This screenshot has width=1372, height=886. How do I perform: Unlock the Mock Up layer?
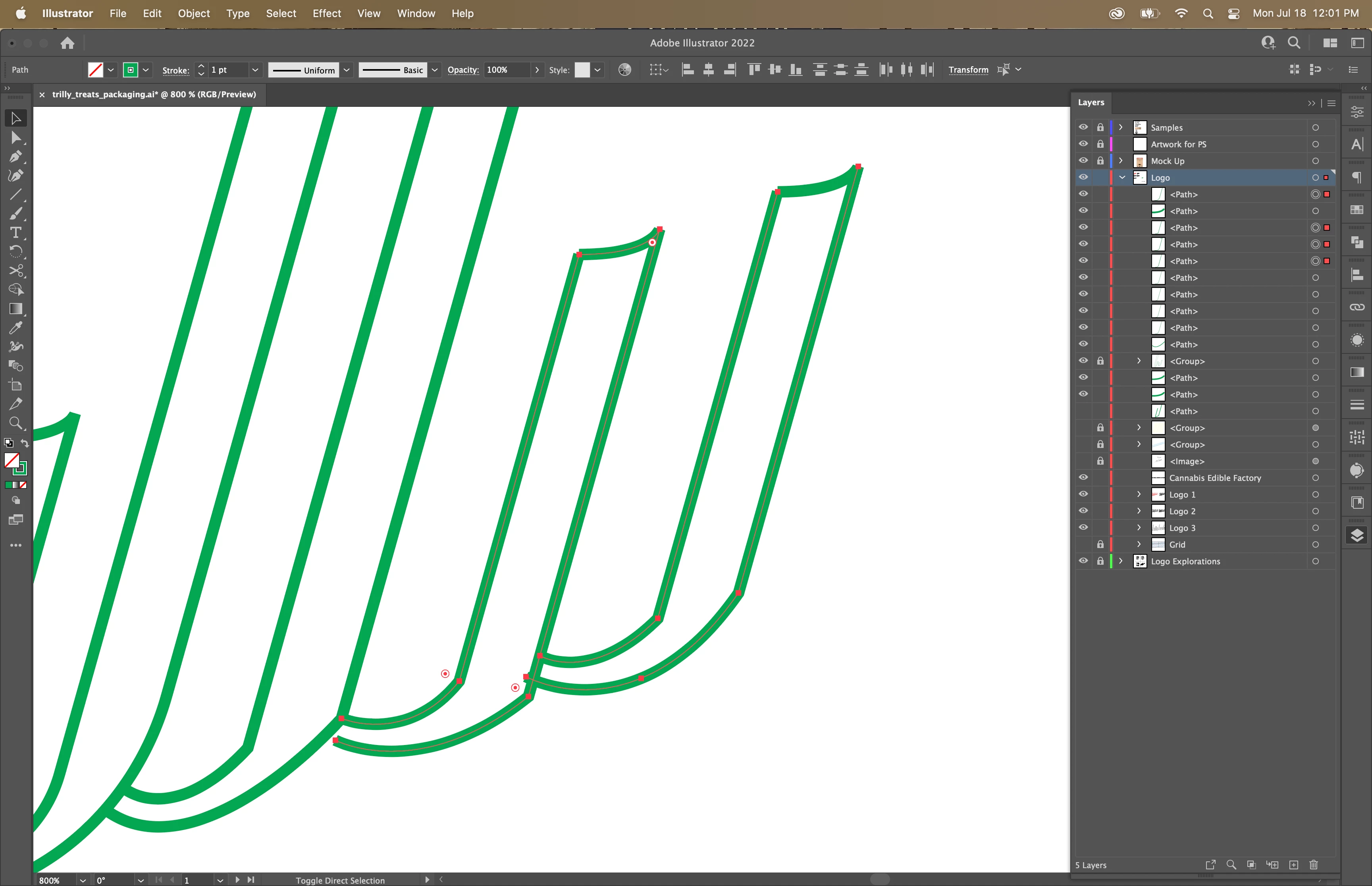[1100, 161]
